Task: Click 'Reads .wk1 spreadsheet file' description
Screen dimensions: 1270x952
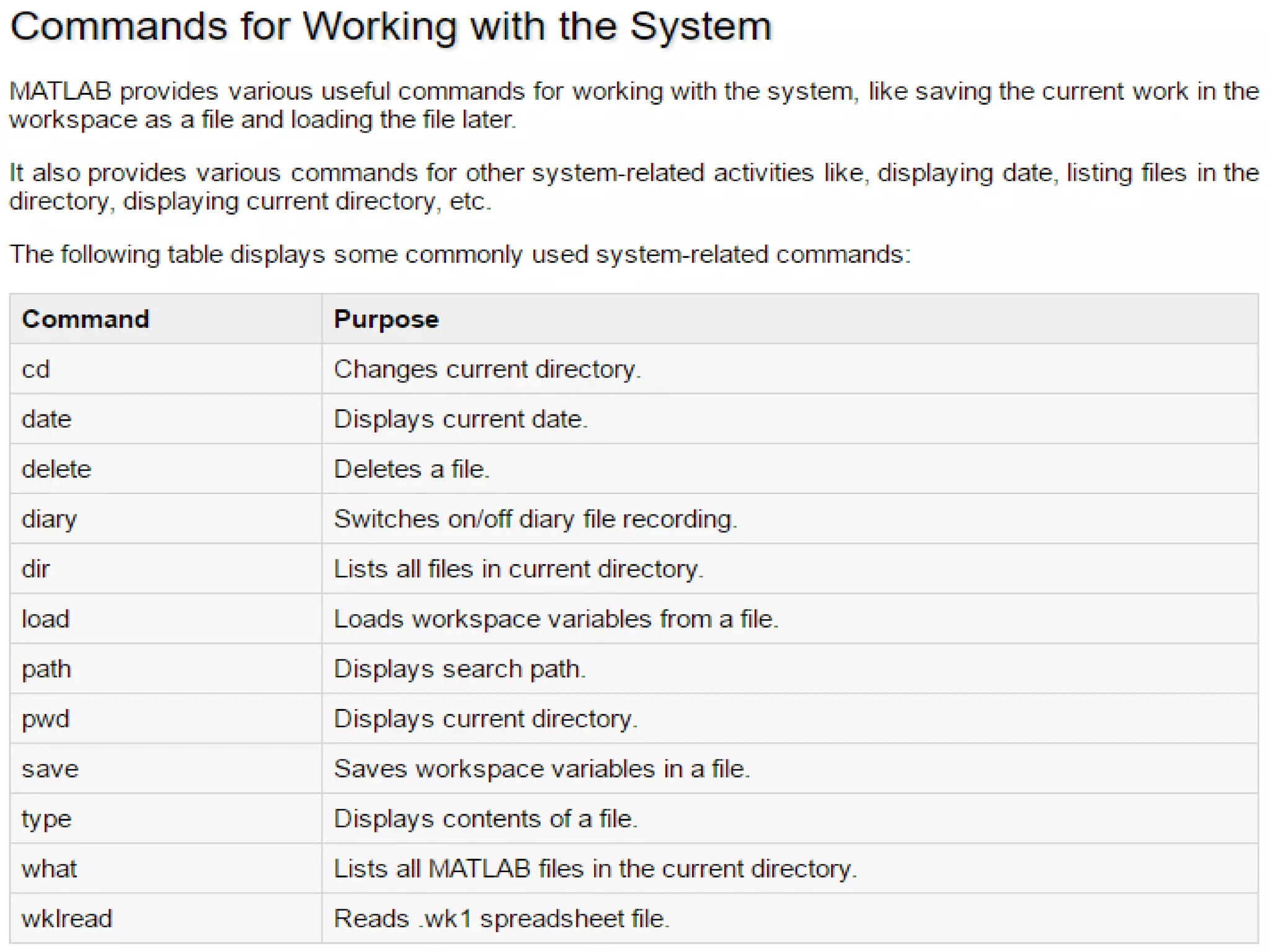Action: tap(501, 919)
